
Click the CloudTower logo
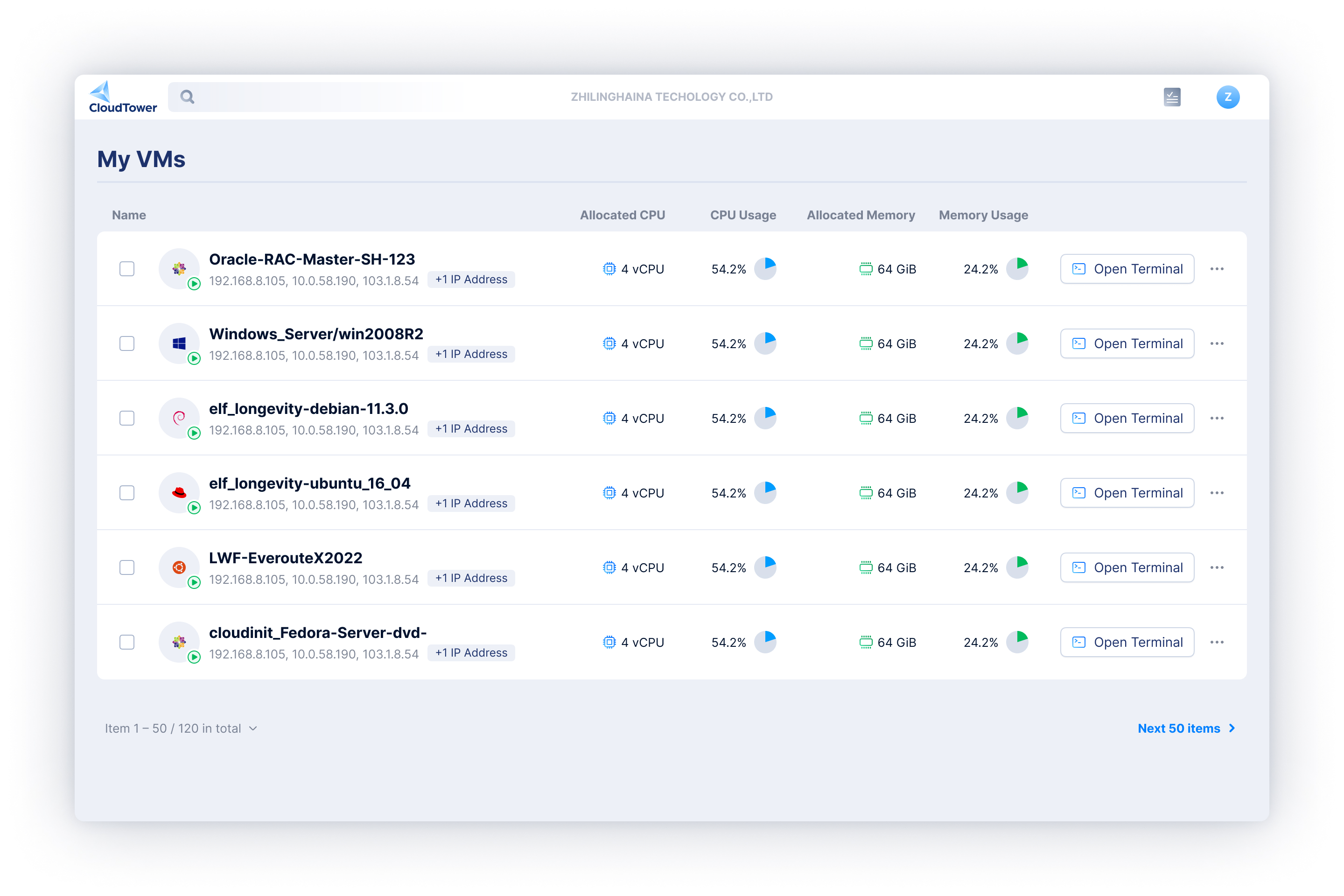[x=123, y=97]
